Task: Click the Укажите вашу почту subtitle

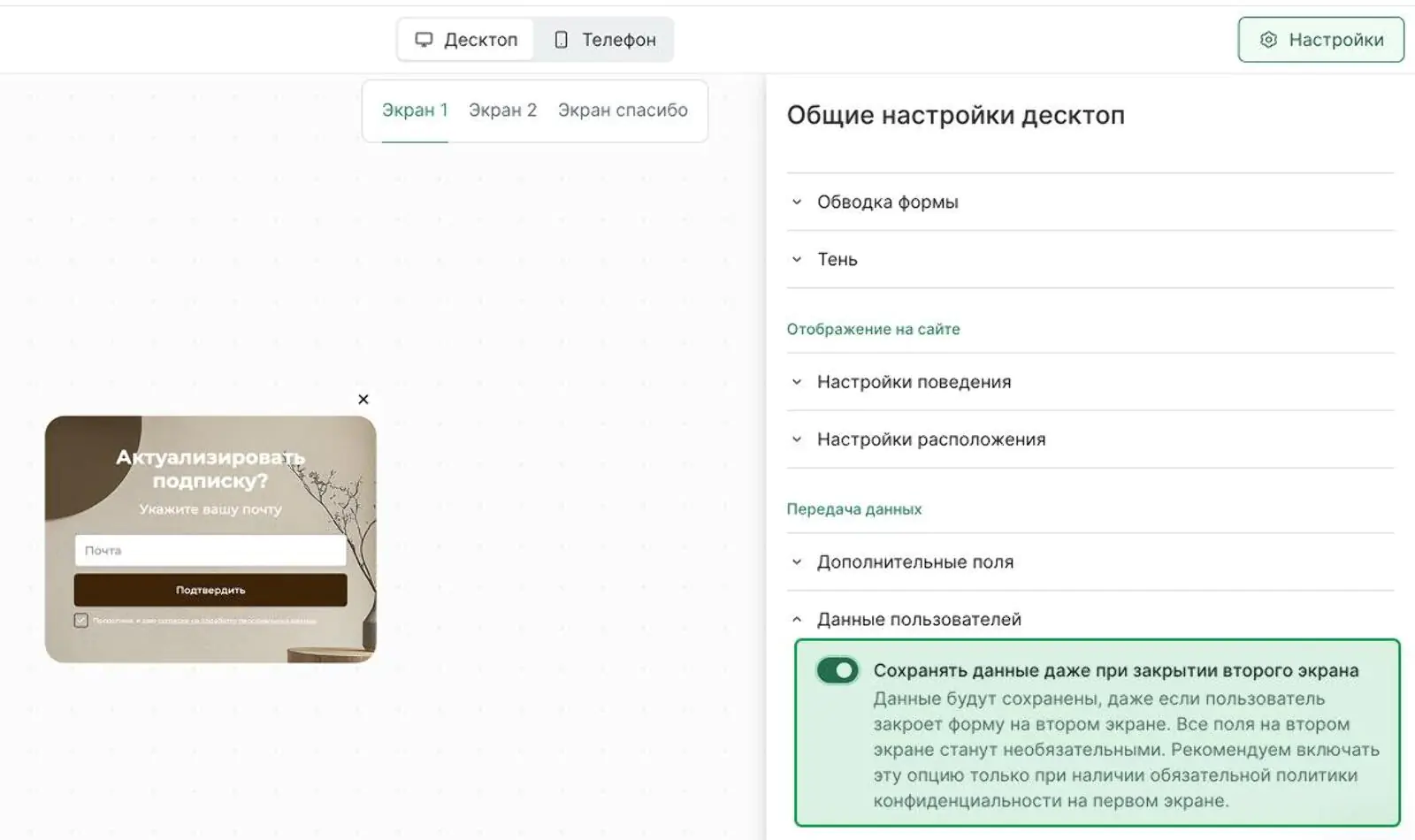Action: click(210, 509)
